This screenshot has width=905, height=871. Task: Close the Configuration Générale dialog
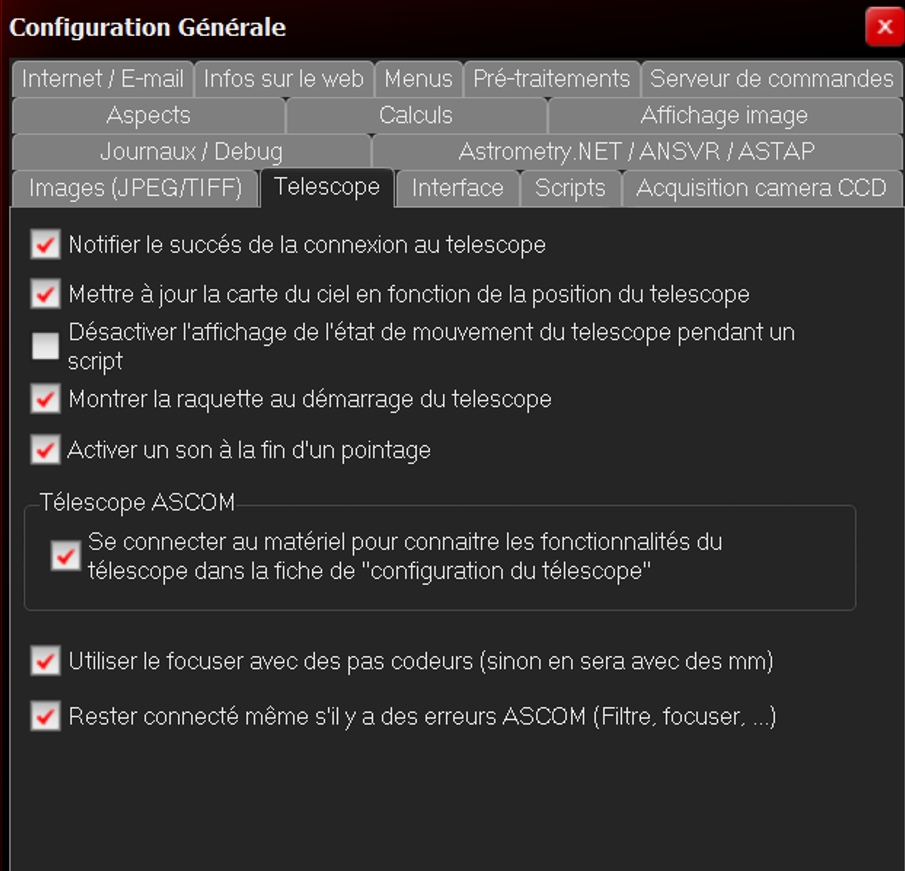(x=884, y=27)
